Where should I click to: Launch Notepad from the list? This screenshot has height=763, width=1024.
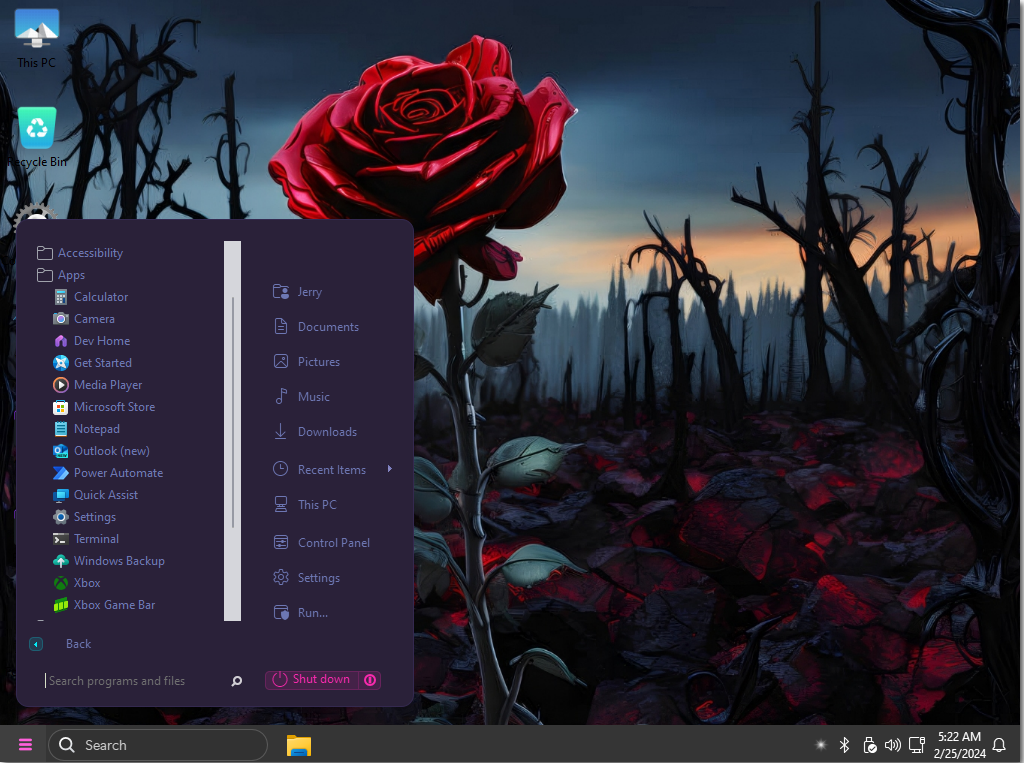click(96, 429)
